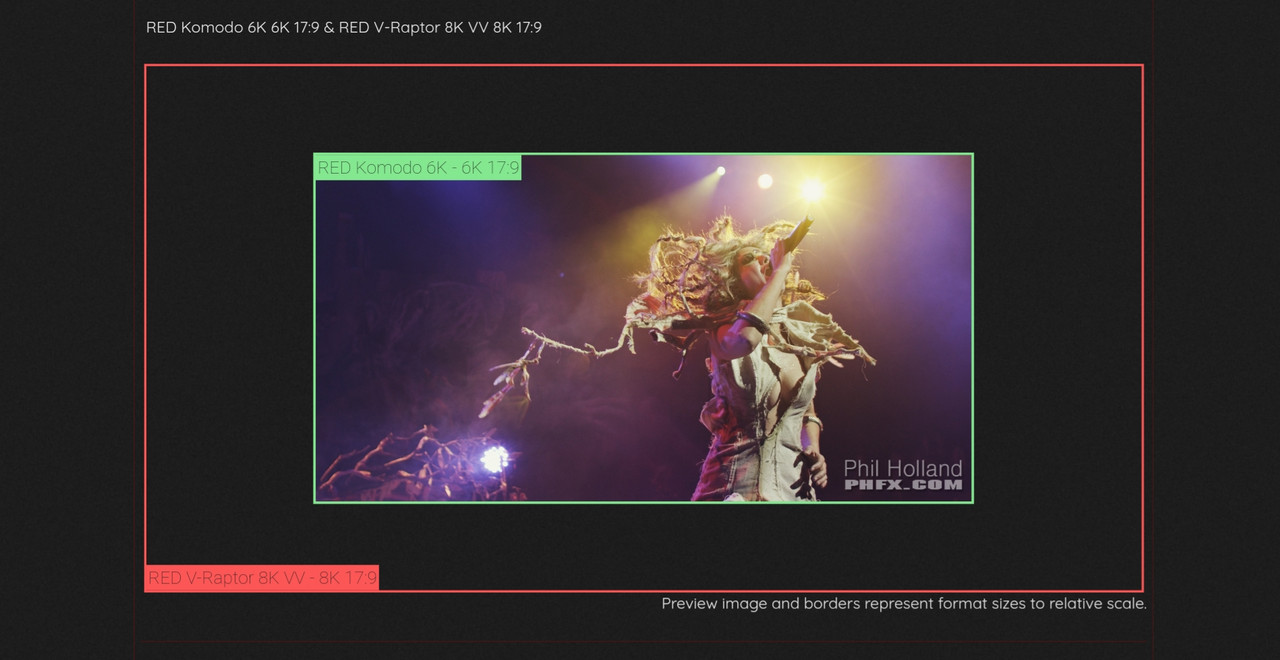Click the heading "RED Komodo 6K 6K 17:9 & RED V-Raptor 8K VV 8K 17:9"
The width and height of the screenshot is (1280, 660).
tap(344, 27)
